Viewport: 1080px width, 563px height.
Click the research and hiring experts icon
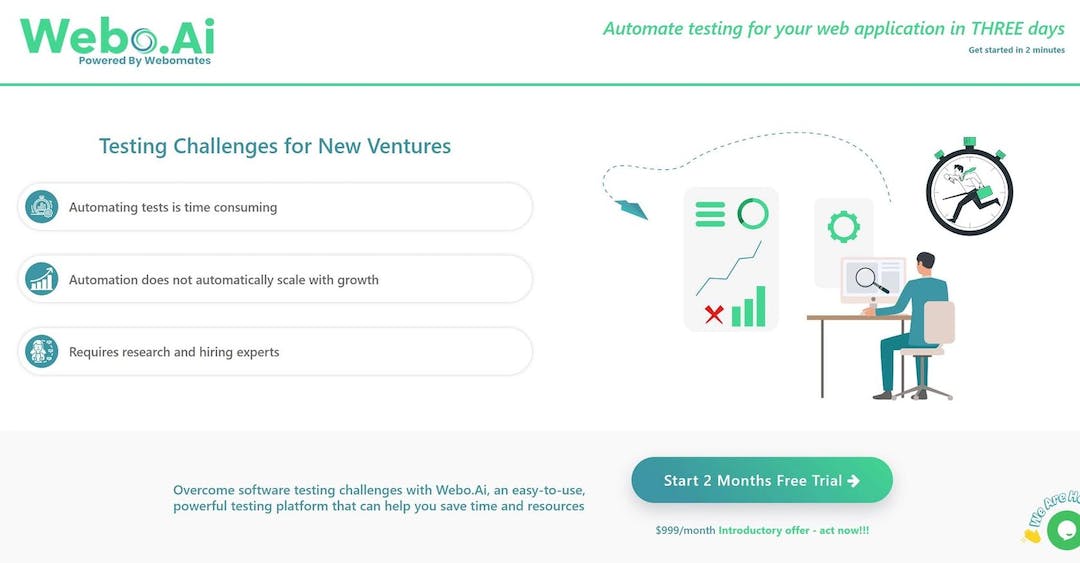coord(42,351)
